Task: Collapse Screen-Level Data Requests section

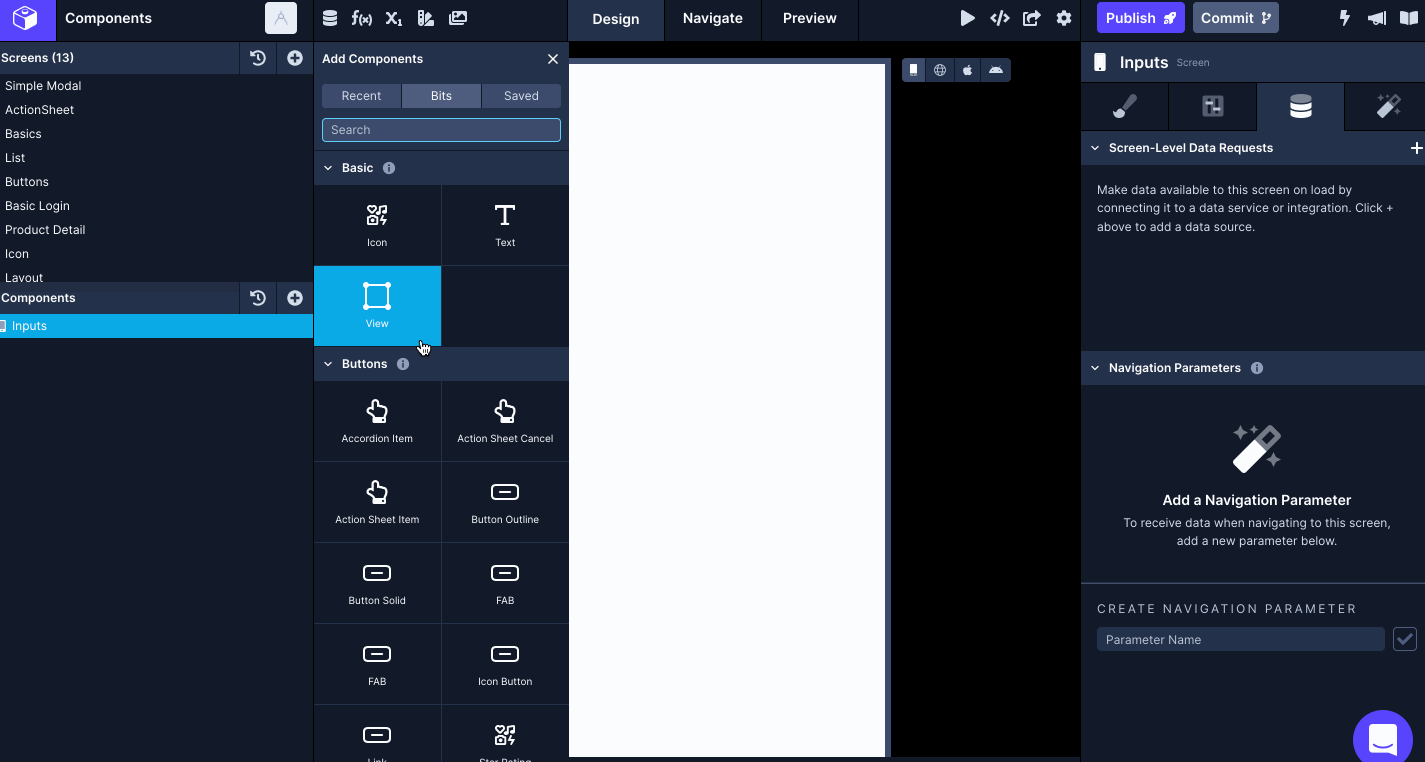Action: tap(1095, 148)
